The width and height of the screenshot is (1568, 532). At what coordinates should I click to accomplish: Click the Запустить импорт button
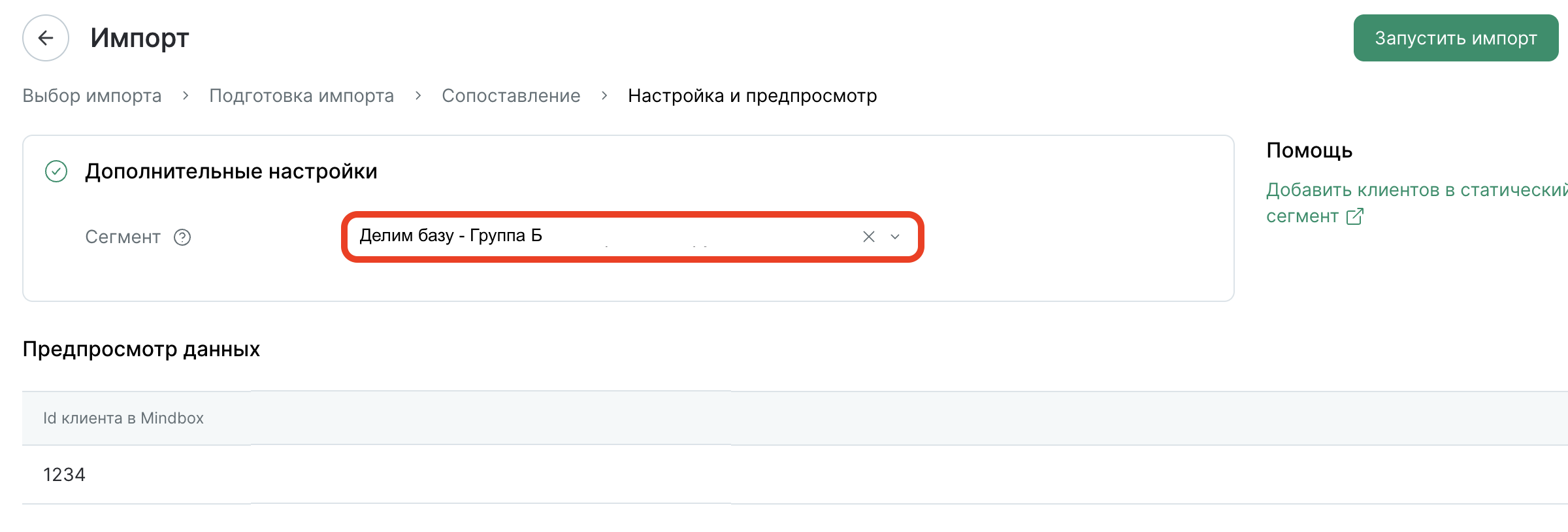[1456, 38]
